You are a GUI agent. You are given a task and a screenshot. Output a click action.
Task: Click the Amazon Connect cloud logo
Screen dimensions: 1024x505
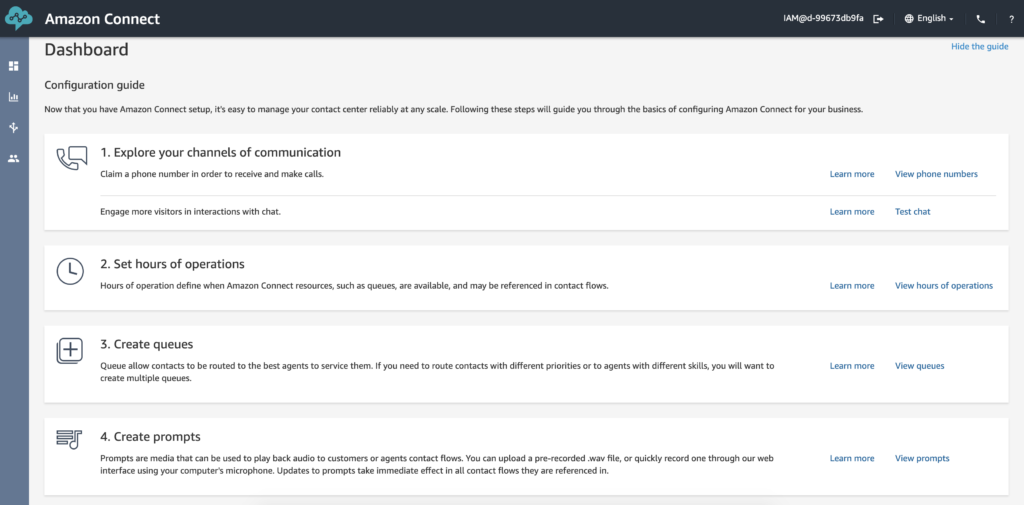pyautogui.click(x=18, y=18)
